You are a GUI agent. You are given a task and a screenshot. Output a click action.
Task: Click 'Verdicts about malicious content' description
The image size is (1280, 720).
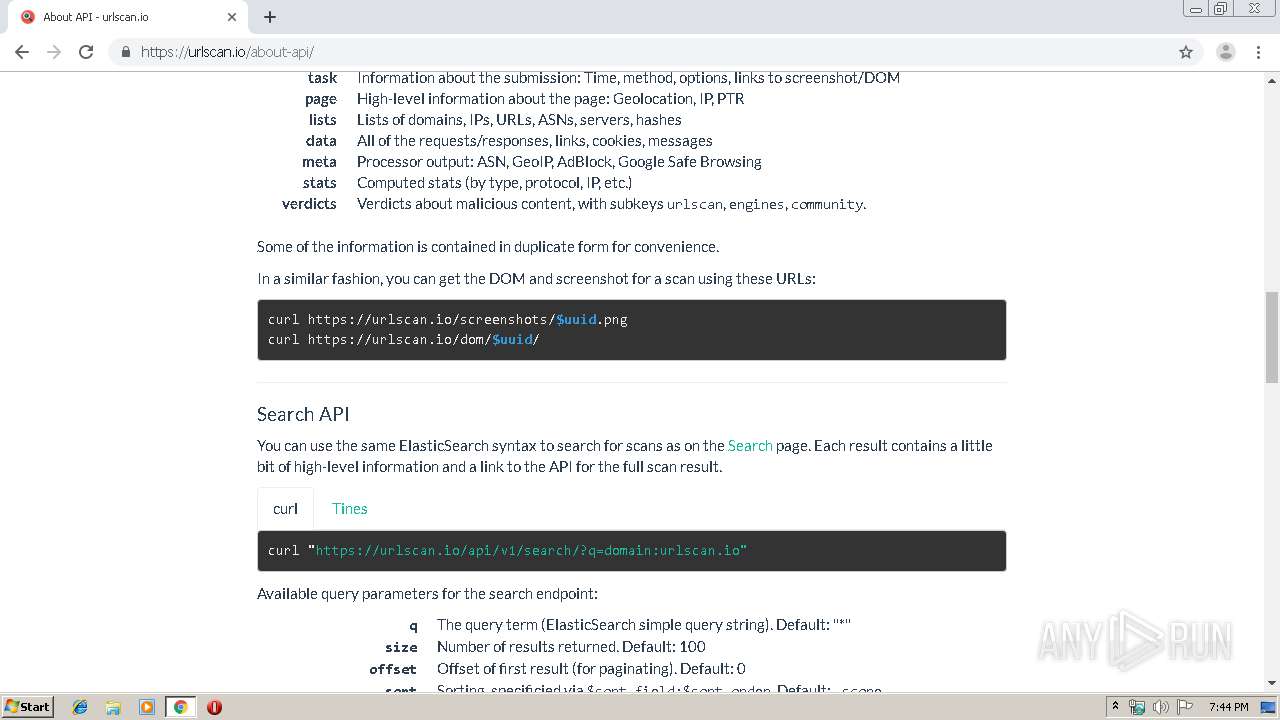(x=611, y=204)
